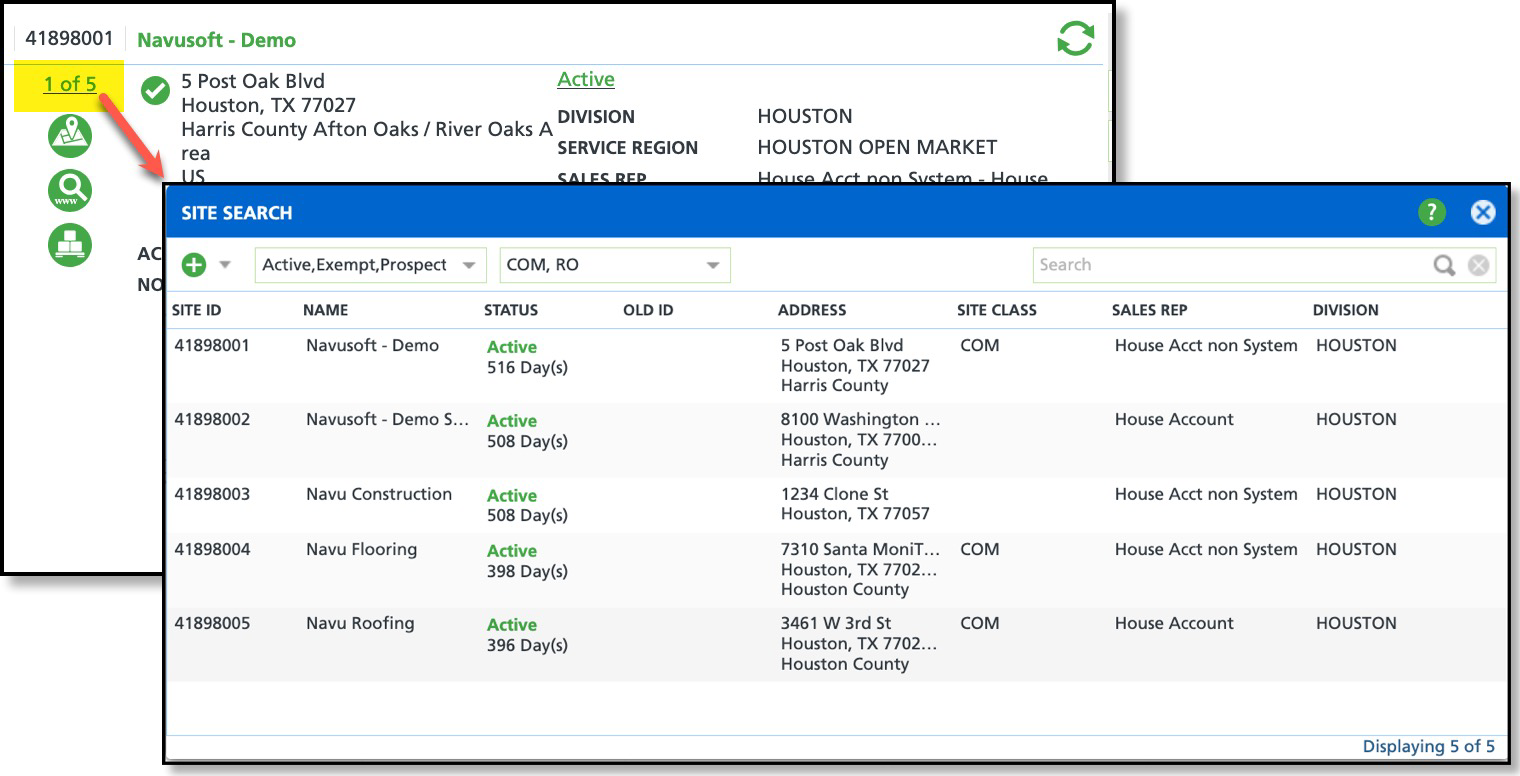The height and width of the screenshot is (776, 1520).
Task: Click COM site class for Navu Roofing
Action: coord(980,624)
